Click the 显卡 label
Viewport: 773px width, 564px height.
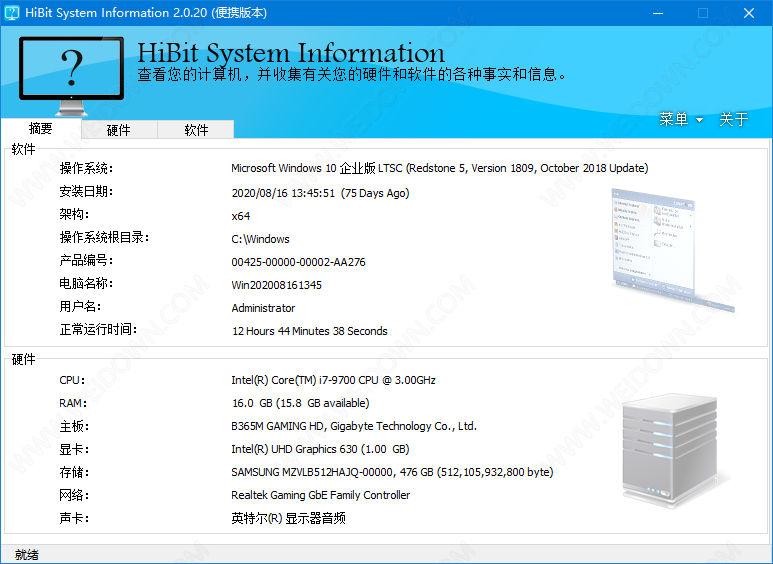coord(74,450)
